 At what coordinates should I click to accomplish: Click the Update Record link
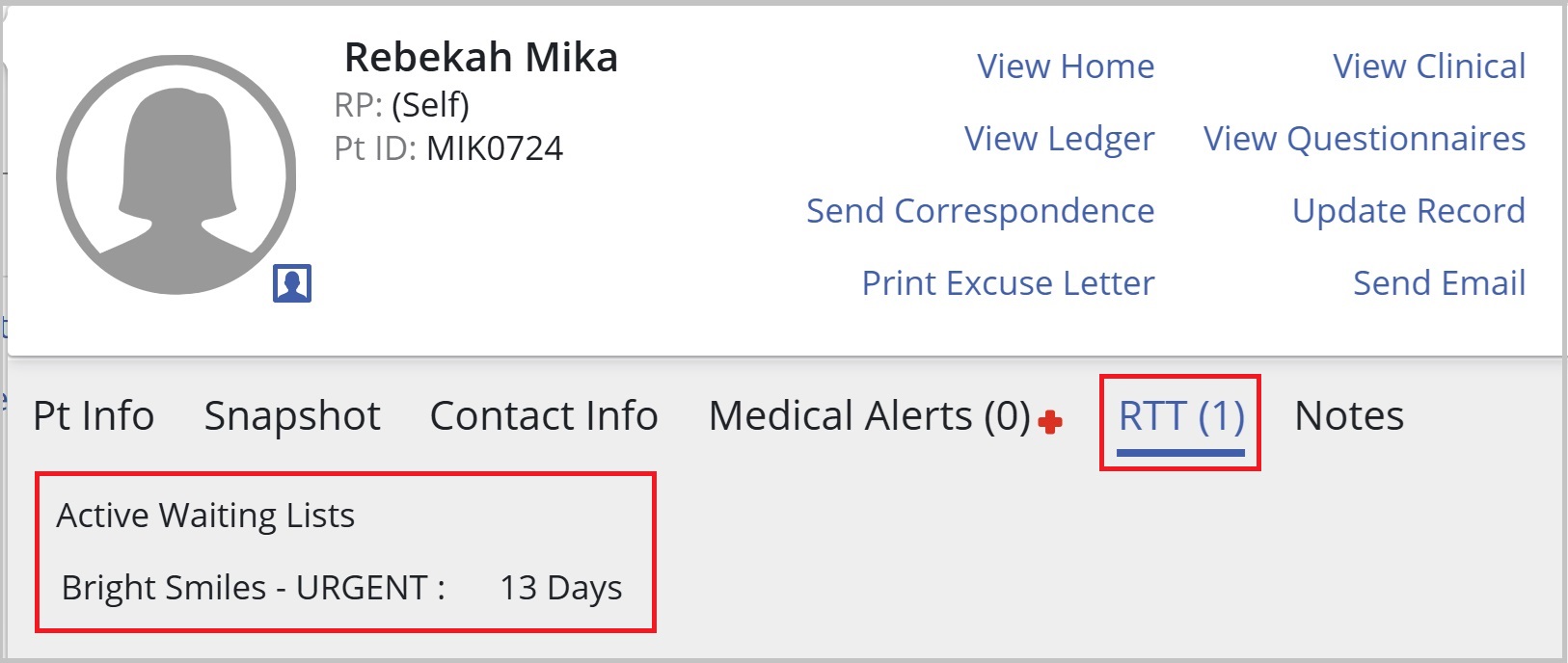coord(1409,211)
